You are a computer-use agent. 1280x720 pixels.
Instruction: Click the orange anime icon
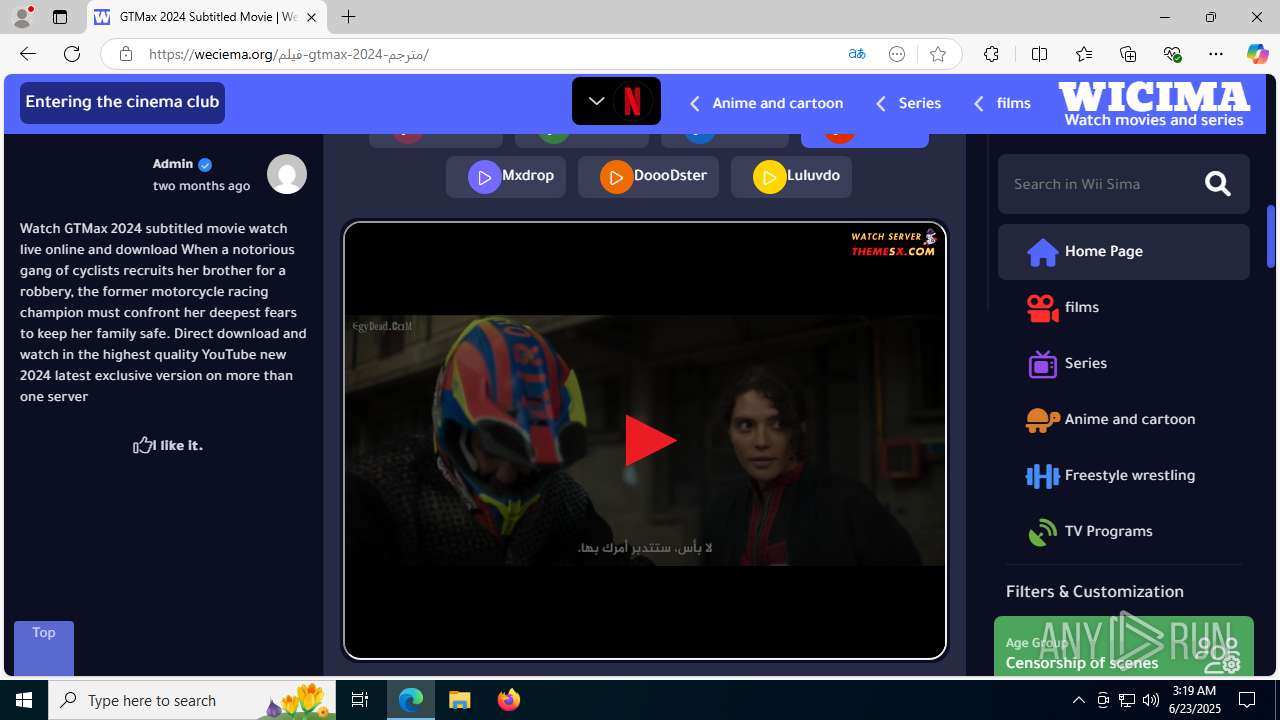tap(1042, 420)
